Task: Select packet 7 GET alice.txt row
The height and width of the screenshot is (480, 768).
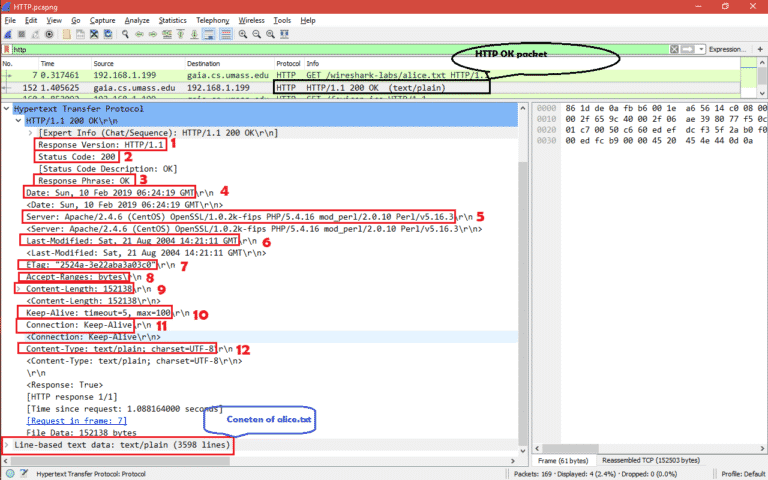Action: (371, 75)
